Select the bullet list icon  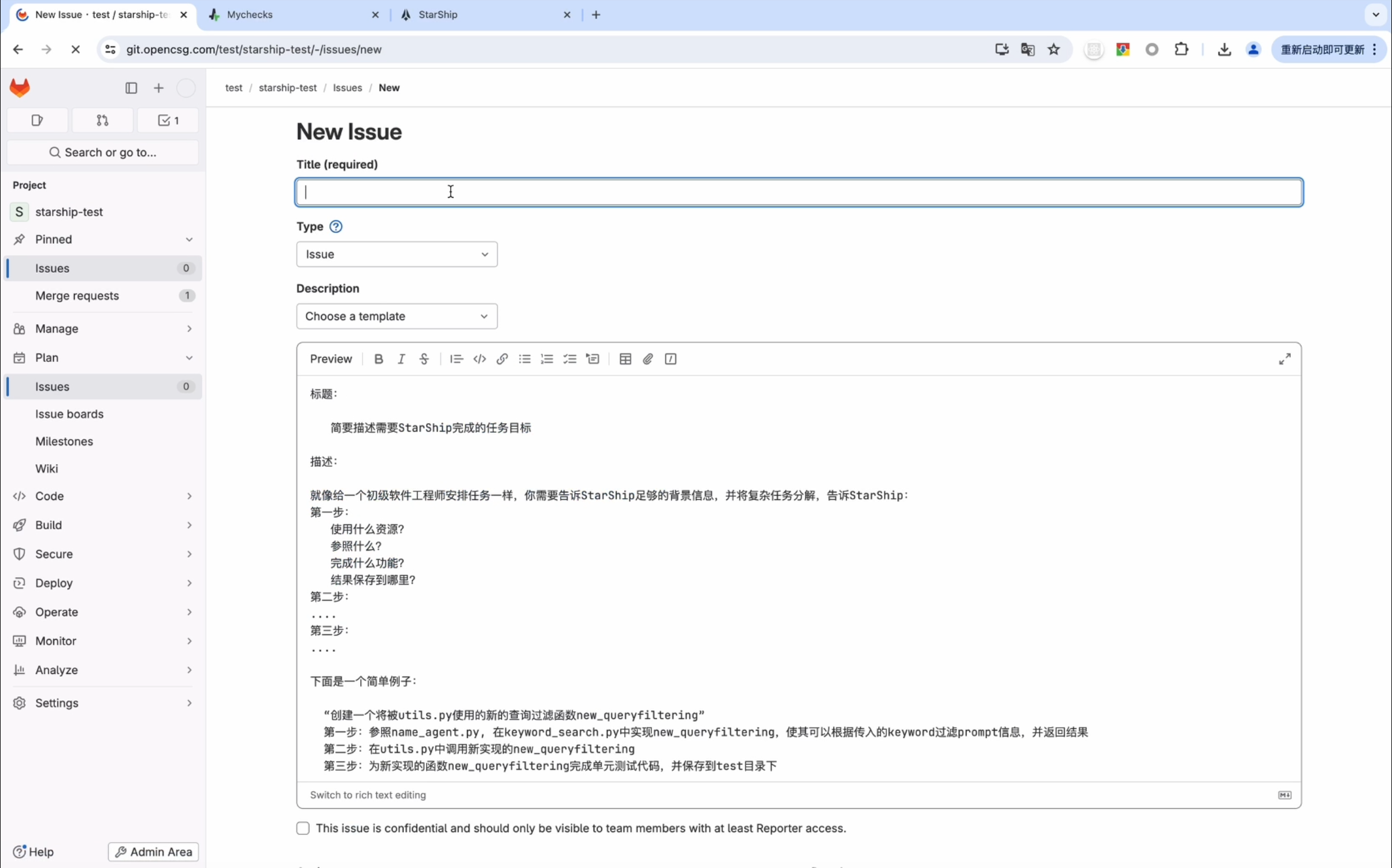(x=525, y=358)
